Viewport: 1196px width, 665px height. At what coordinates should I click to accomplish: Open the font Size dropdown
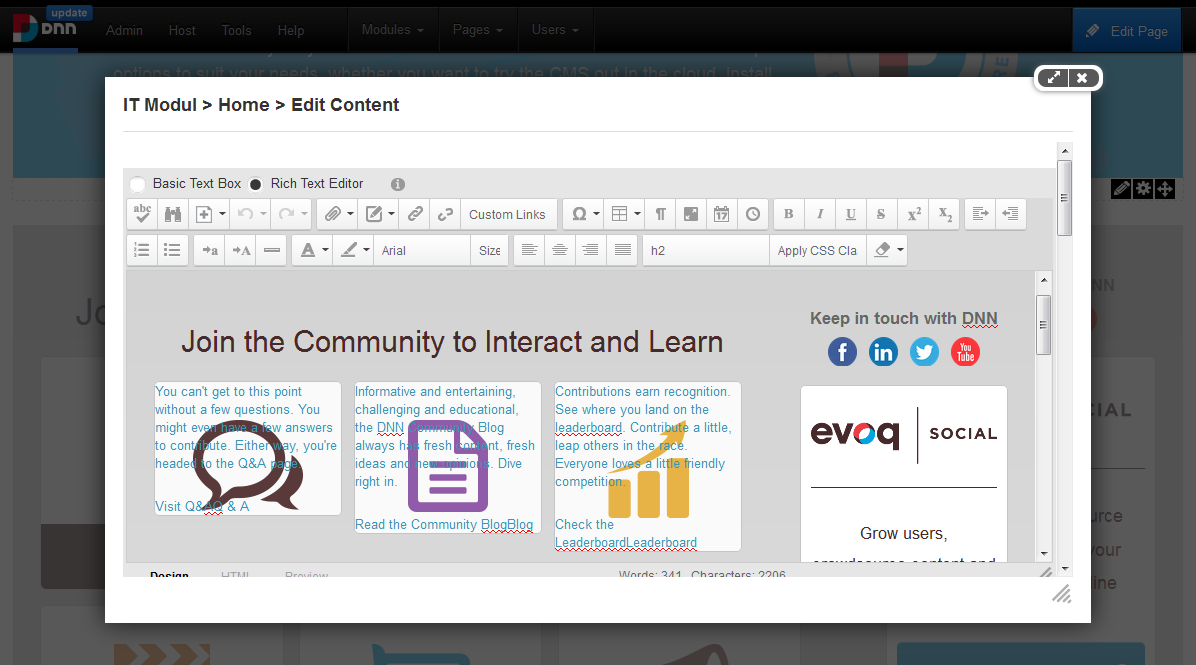click(x=490, y=250)
